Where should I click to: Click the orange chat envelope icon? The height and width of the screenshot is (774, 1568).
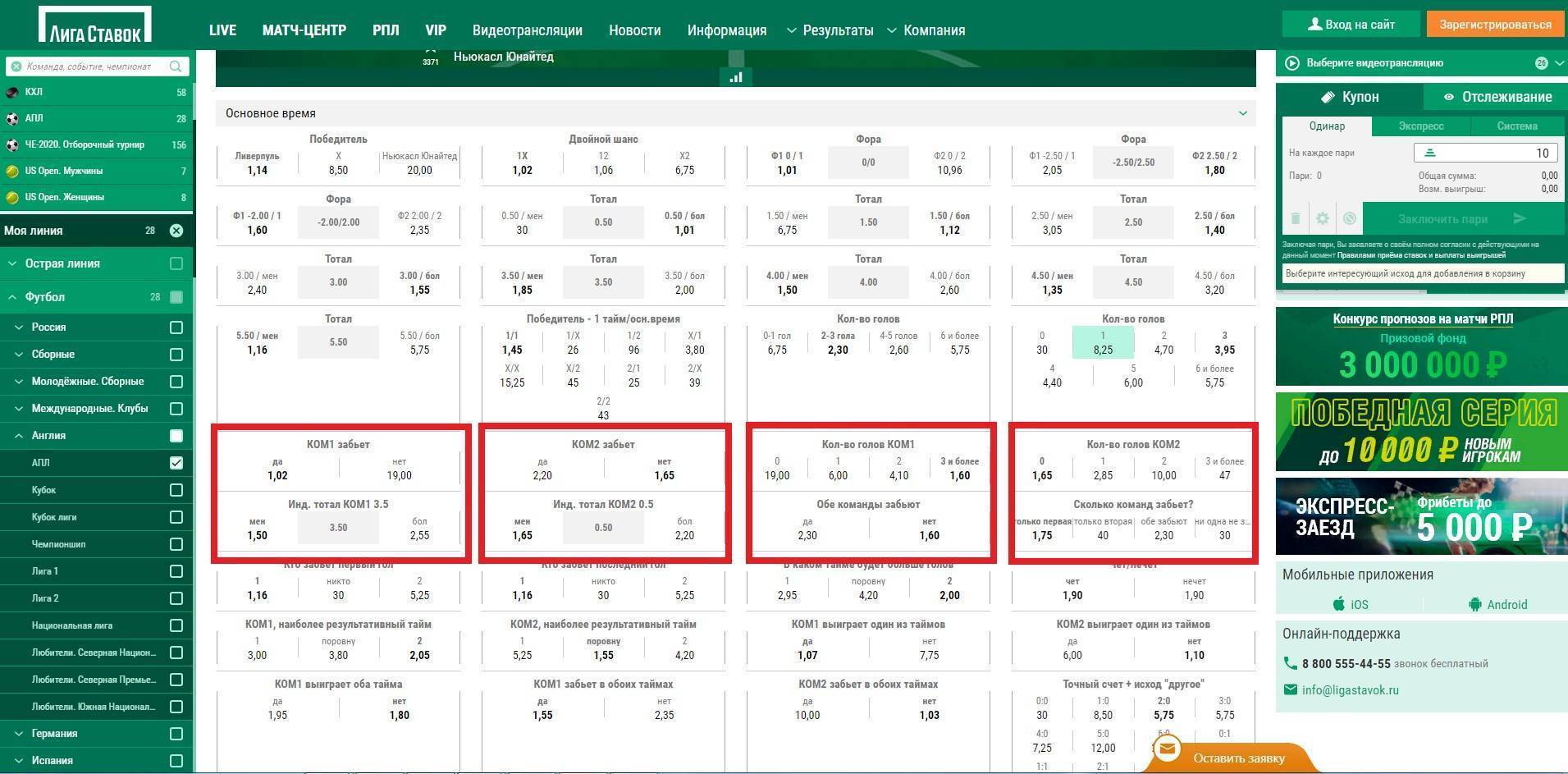[1166, 749]
